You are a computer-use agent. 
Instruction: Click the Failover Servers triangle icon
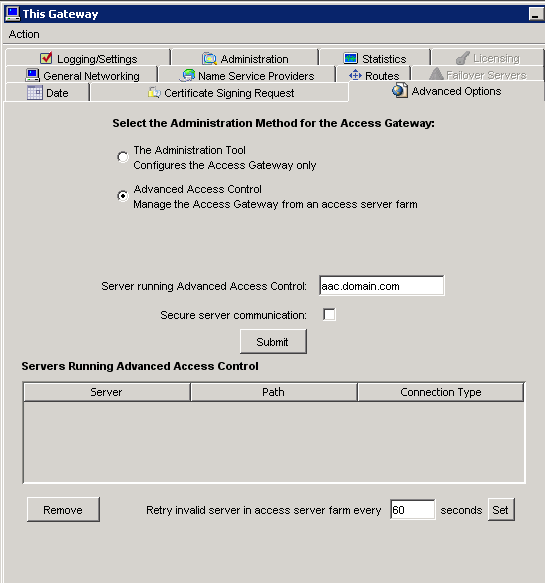click(x=436, y=74)
